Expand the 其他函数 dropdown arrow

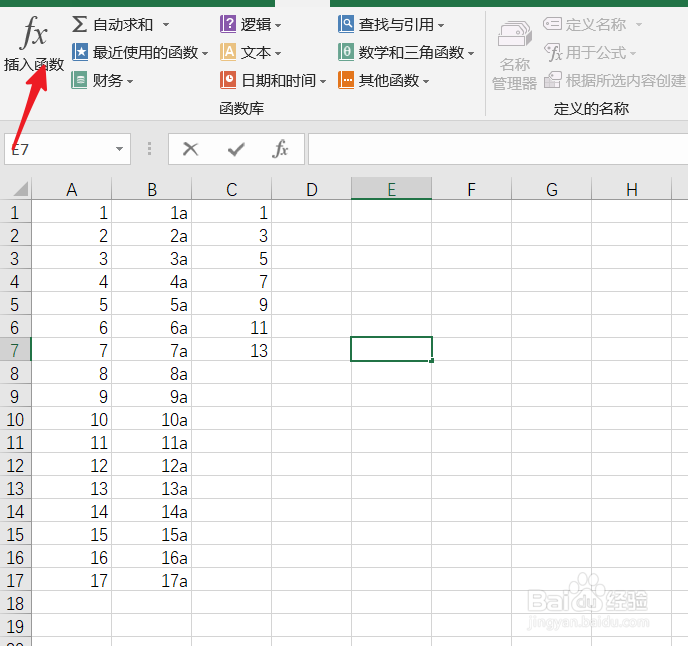[426, 82]
